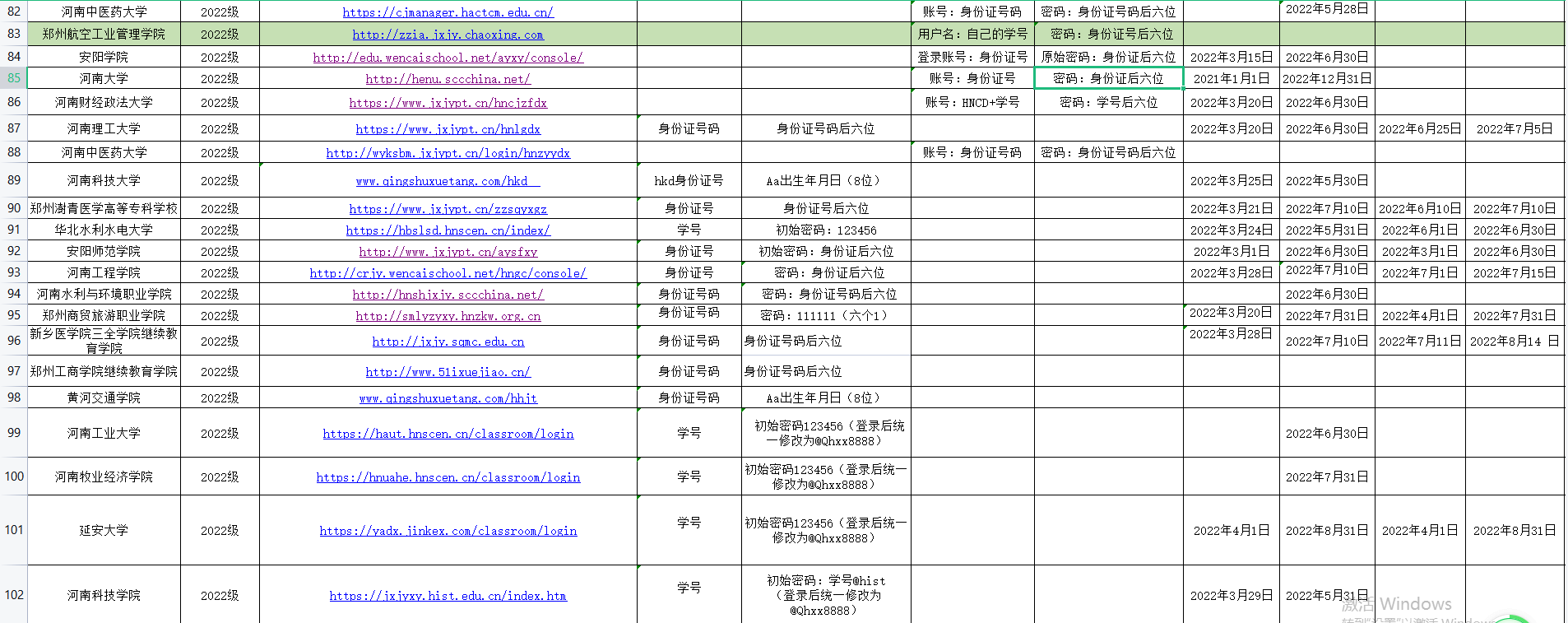Click the 河南财经政法大学 cell
1568x623 pixels.
click(x=104, y=103)
